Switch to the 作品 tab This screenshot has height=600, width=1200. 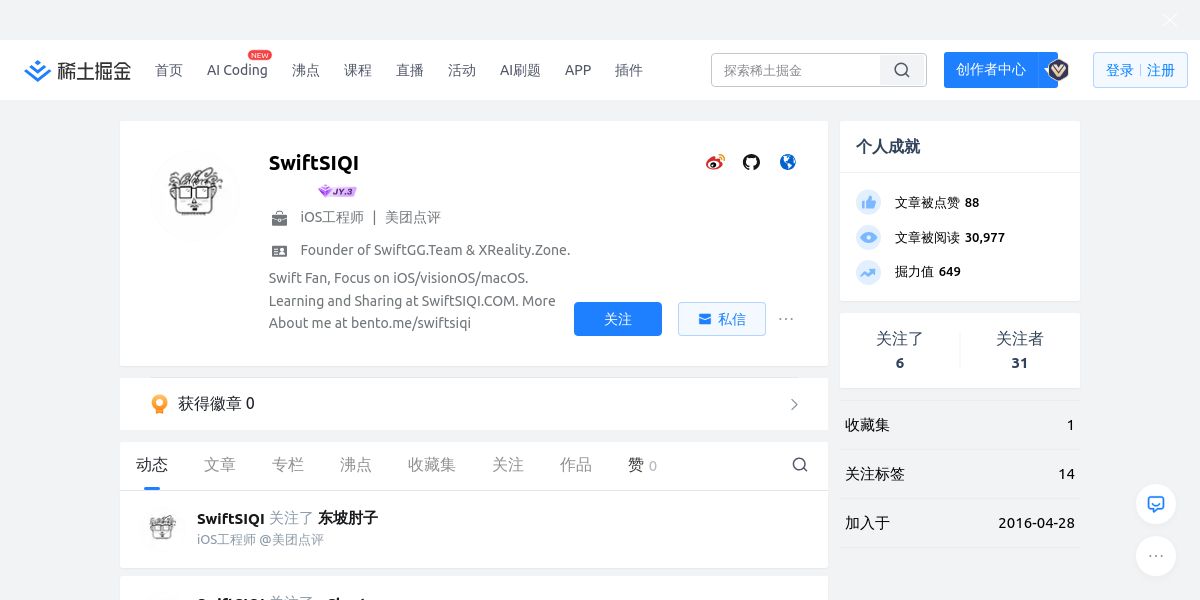576,465
